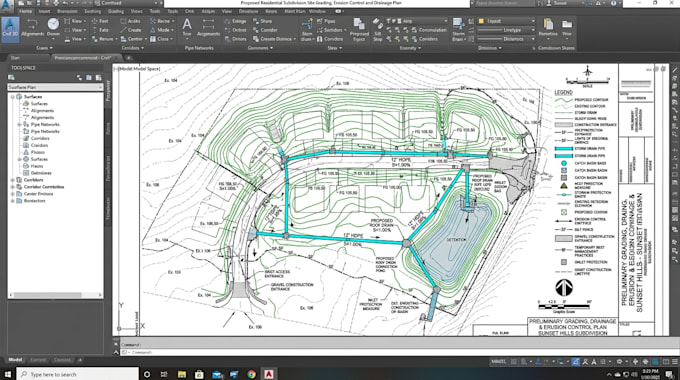
Task: Click the clock-shaped icon in the ribbon
Action: pyautogui.click(x=53, y=27)
